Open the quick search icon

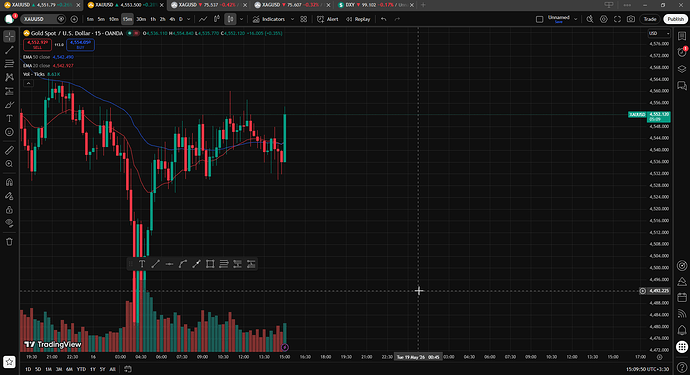pyautogui.click(x=590, y=19)
